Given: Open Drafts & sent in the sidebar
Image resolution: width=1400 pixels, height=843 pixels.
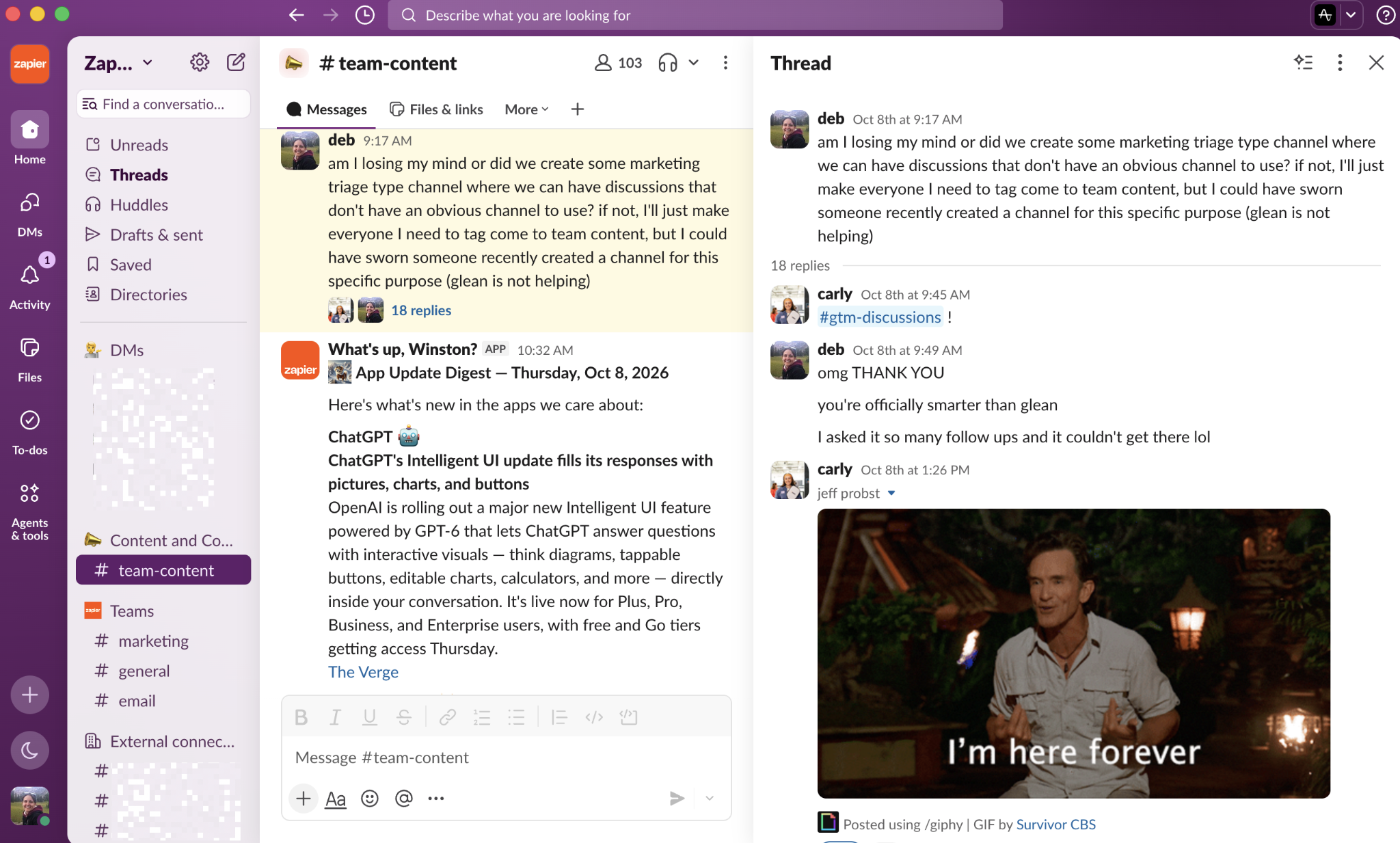Looking at the screenshot, I should point(163,235).
